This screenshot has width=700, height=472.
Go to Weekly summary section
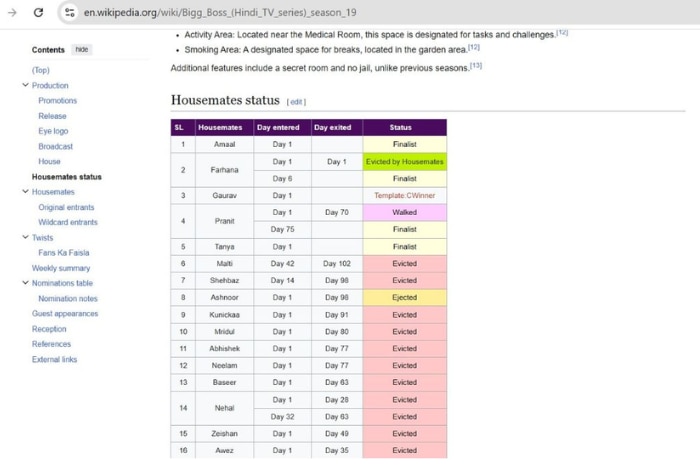pyautogui.click(x=61, y=268)
